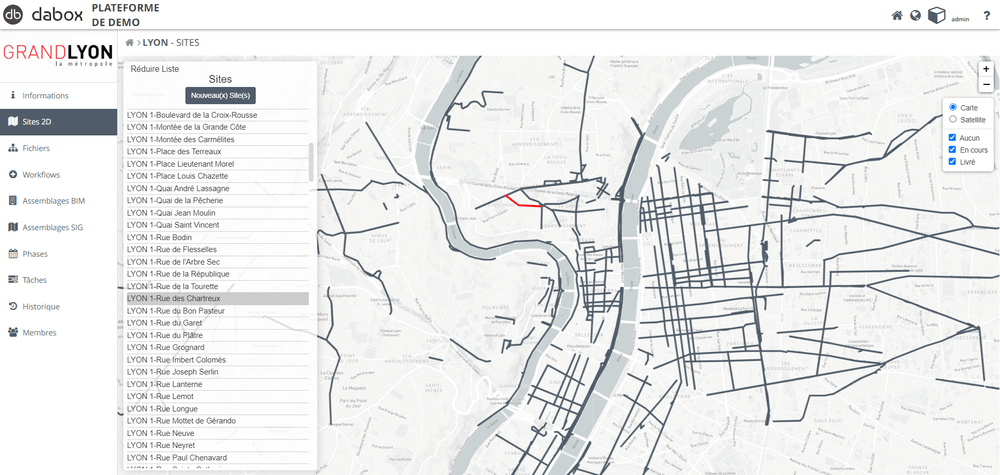Select LYON 1-Rue du Garet
Viewport: 1000px width, 475px height.
click(x=217, y=323)
